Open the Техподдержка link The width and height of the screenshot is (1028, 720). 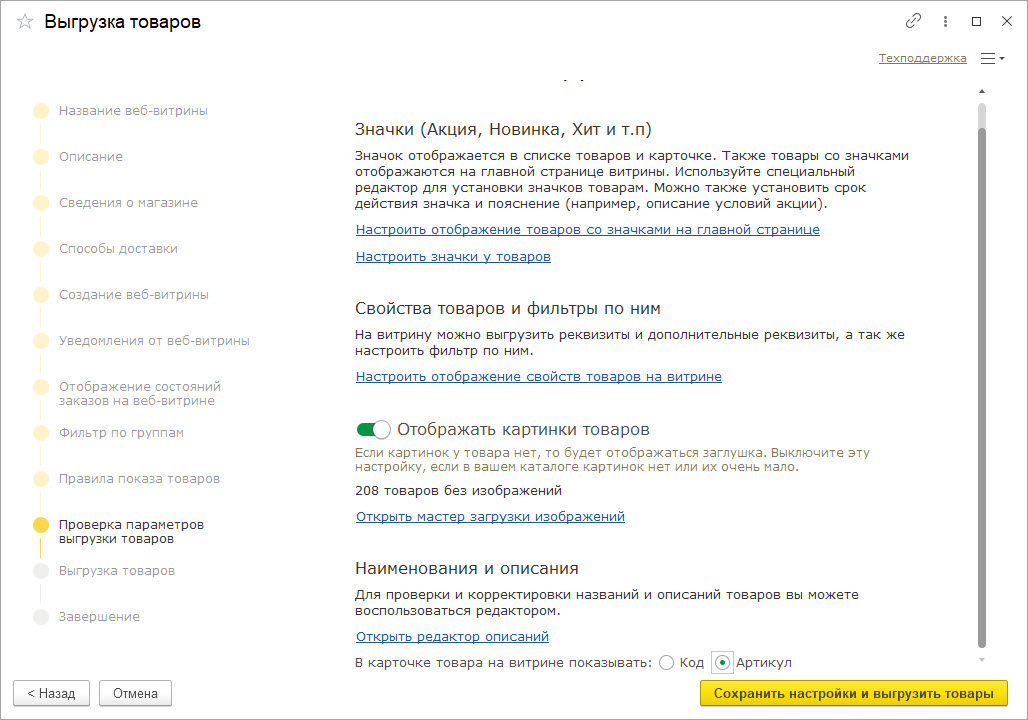pyautogui.click(x=922, y=58)
